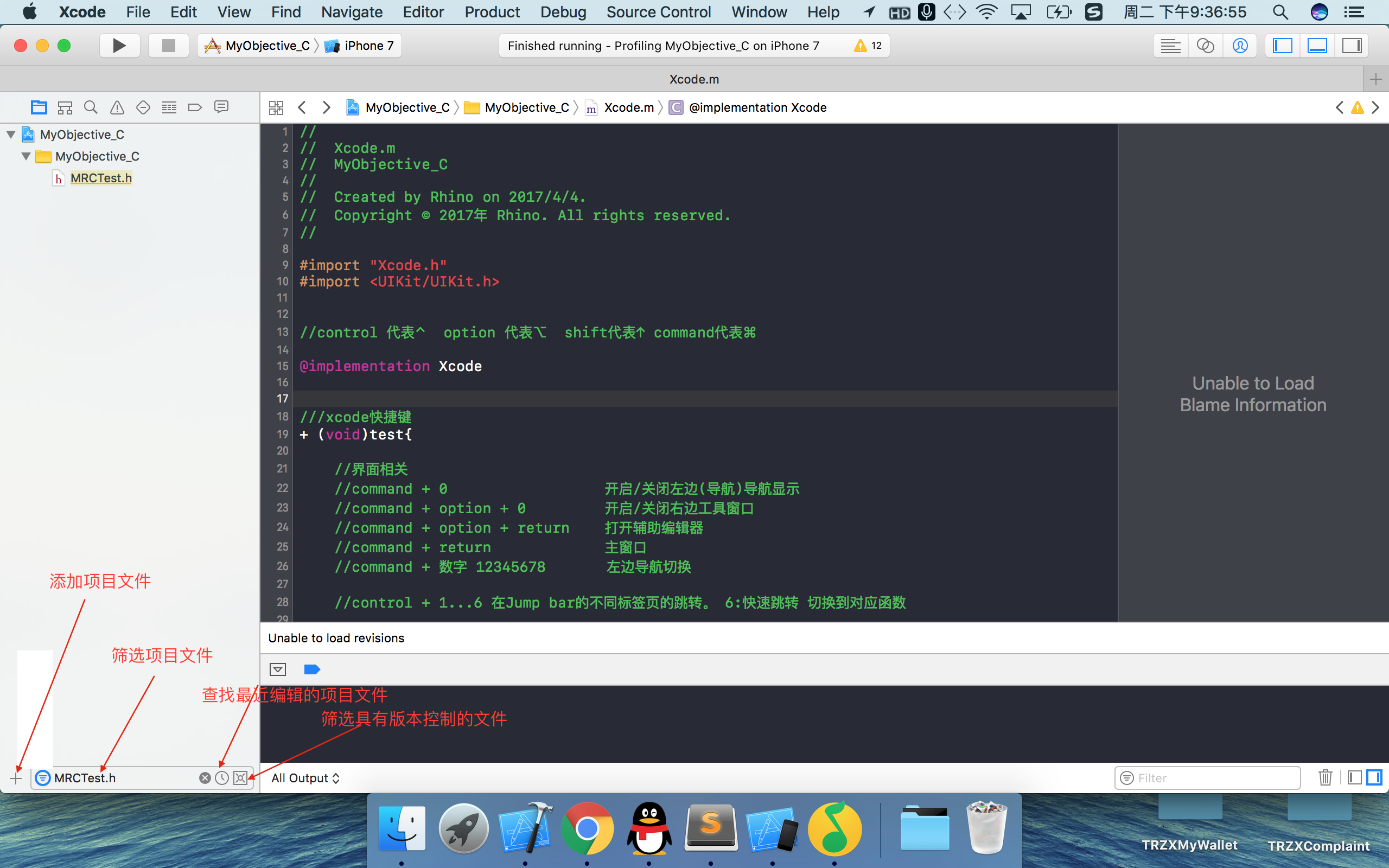Expand the MyObjective_C project root item
1389x868 pixels.
pyautogui.click(x=11, y=133)
